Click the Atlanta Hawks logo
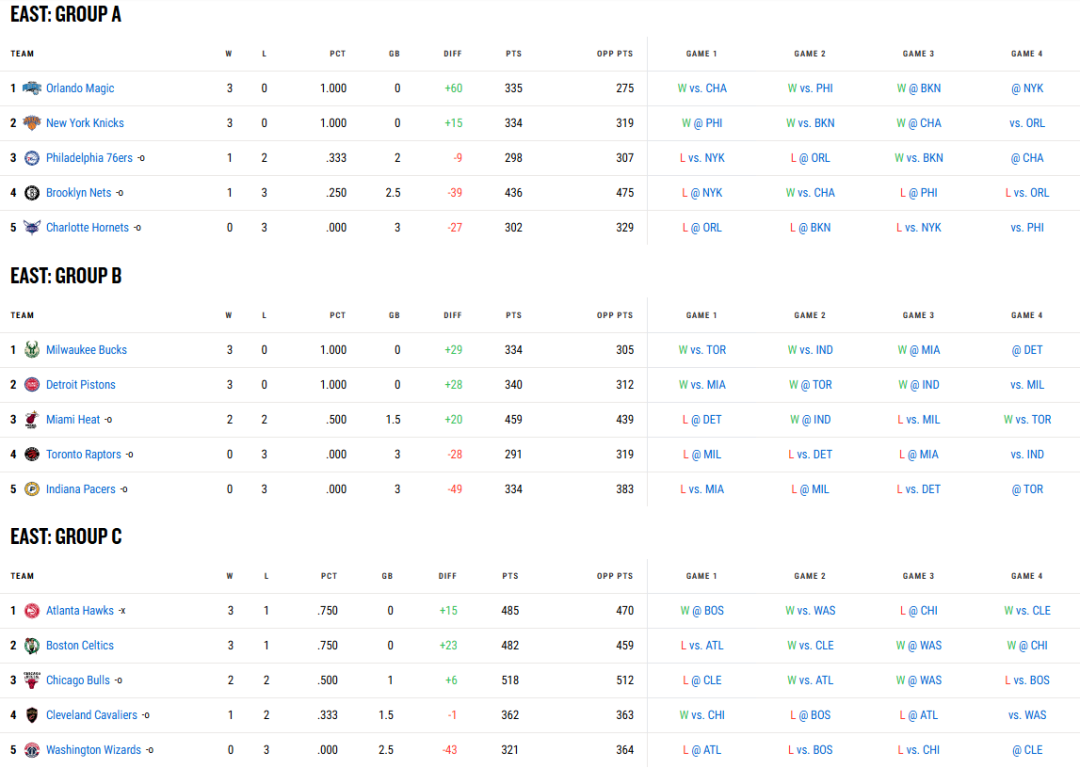The width and height of the screenshot is (1080, 768). pos(32,611)
